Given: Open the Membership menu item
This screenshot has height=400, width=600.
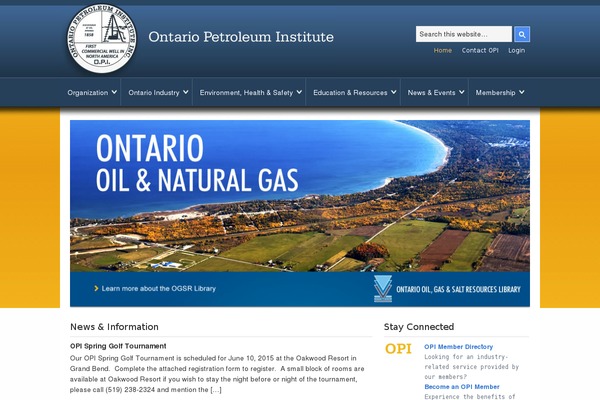Looking at the screenshot, I should (495, 93).
